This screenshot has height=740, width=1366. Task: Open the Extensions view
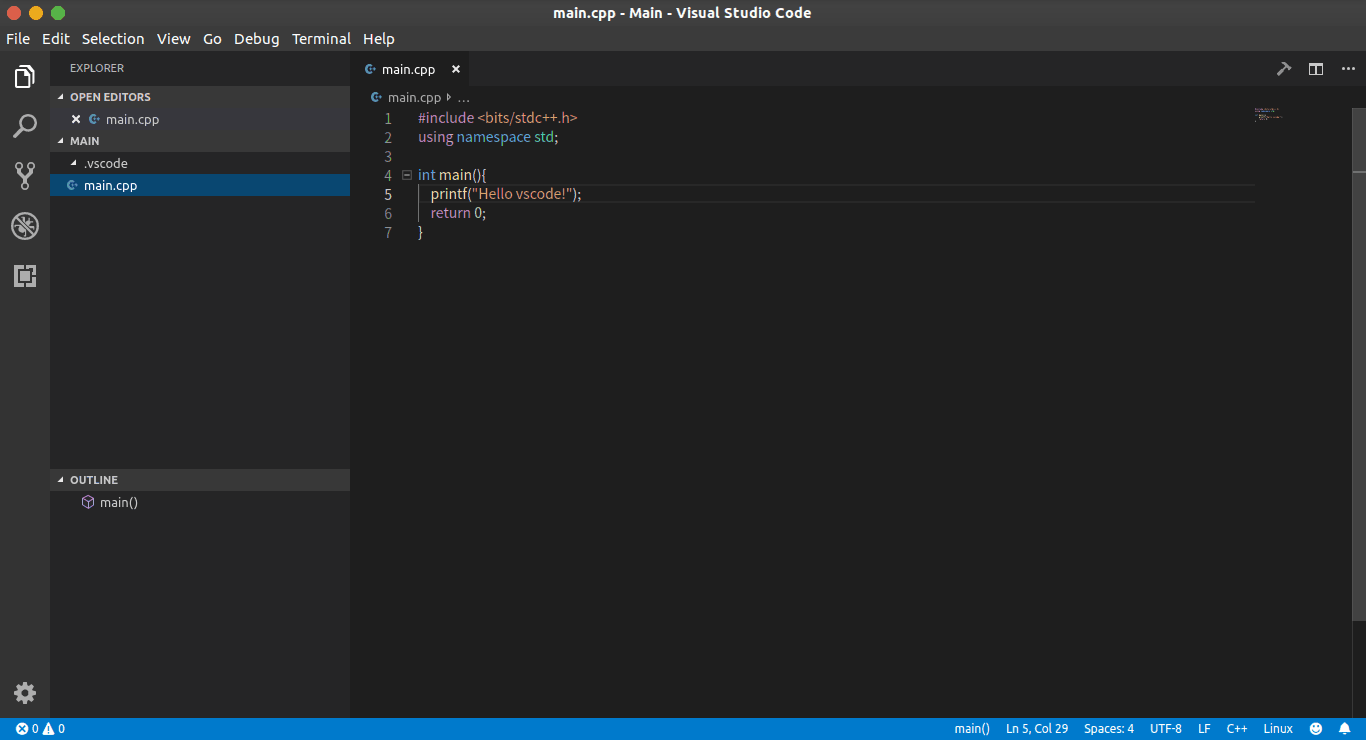tap(24, 276)
